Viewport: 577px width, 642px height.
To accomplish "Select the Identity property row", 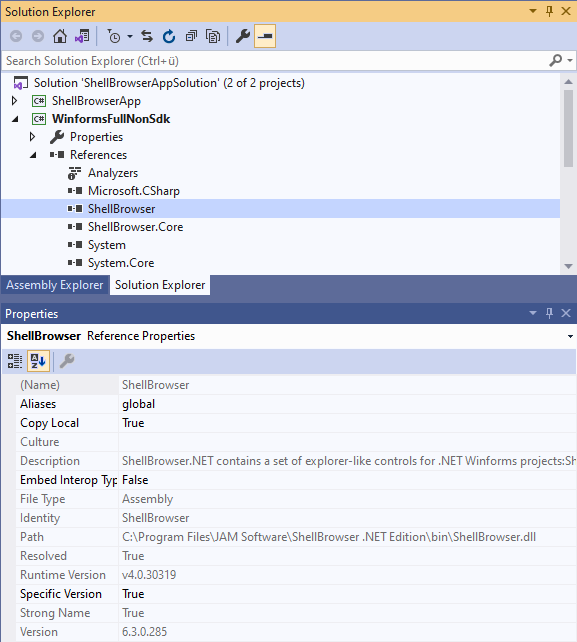I will (x=296, y=518).
